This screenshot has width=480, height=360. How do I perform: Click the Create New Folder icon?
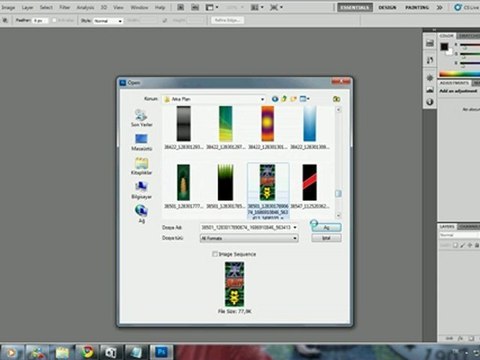pos(293,99)
